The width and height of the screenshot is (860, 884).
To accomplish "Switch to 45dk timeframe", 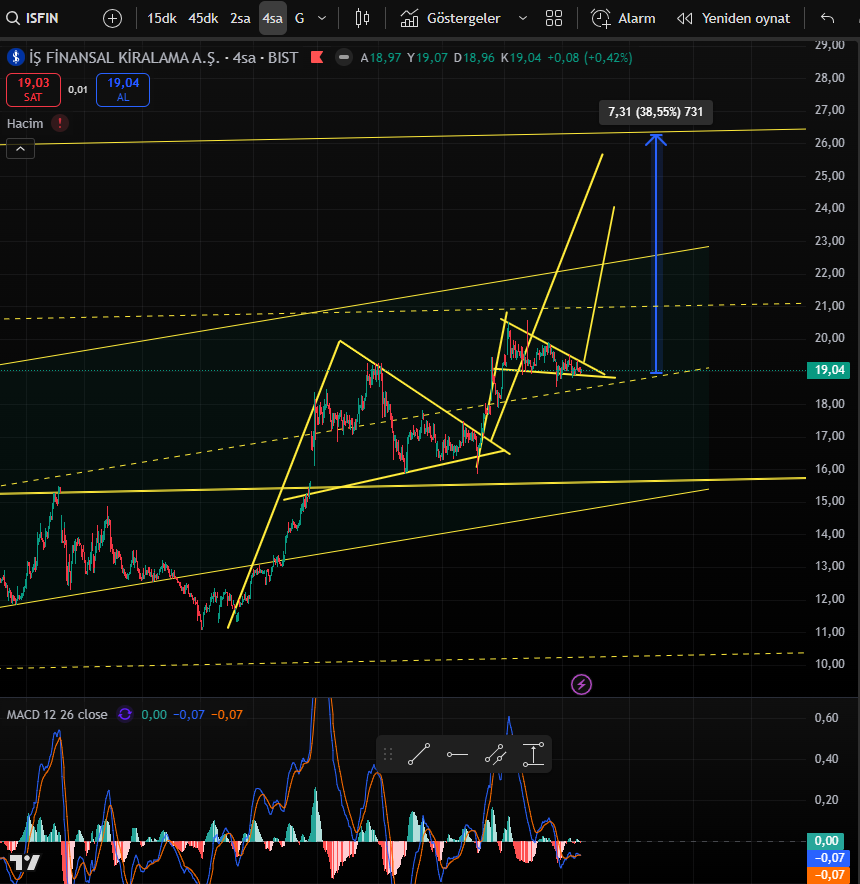I will [203, 19].
